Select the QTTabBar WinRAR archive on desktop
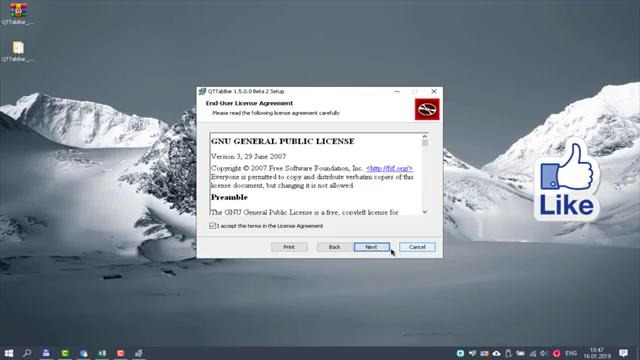Screen dimensions: 640x360 [x=18, y=13]
